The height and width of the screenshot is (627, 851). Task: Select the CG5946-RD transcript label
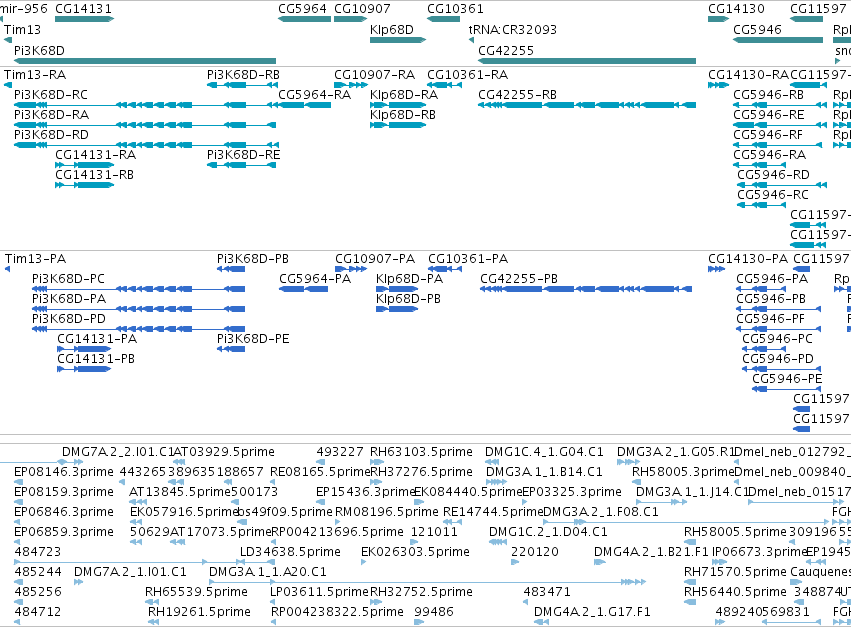(x=773, y=175)
